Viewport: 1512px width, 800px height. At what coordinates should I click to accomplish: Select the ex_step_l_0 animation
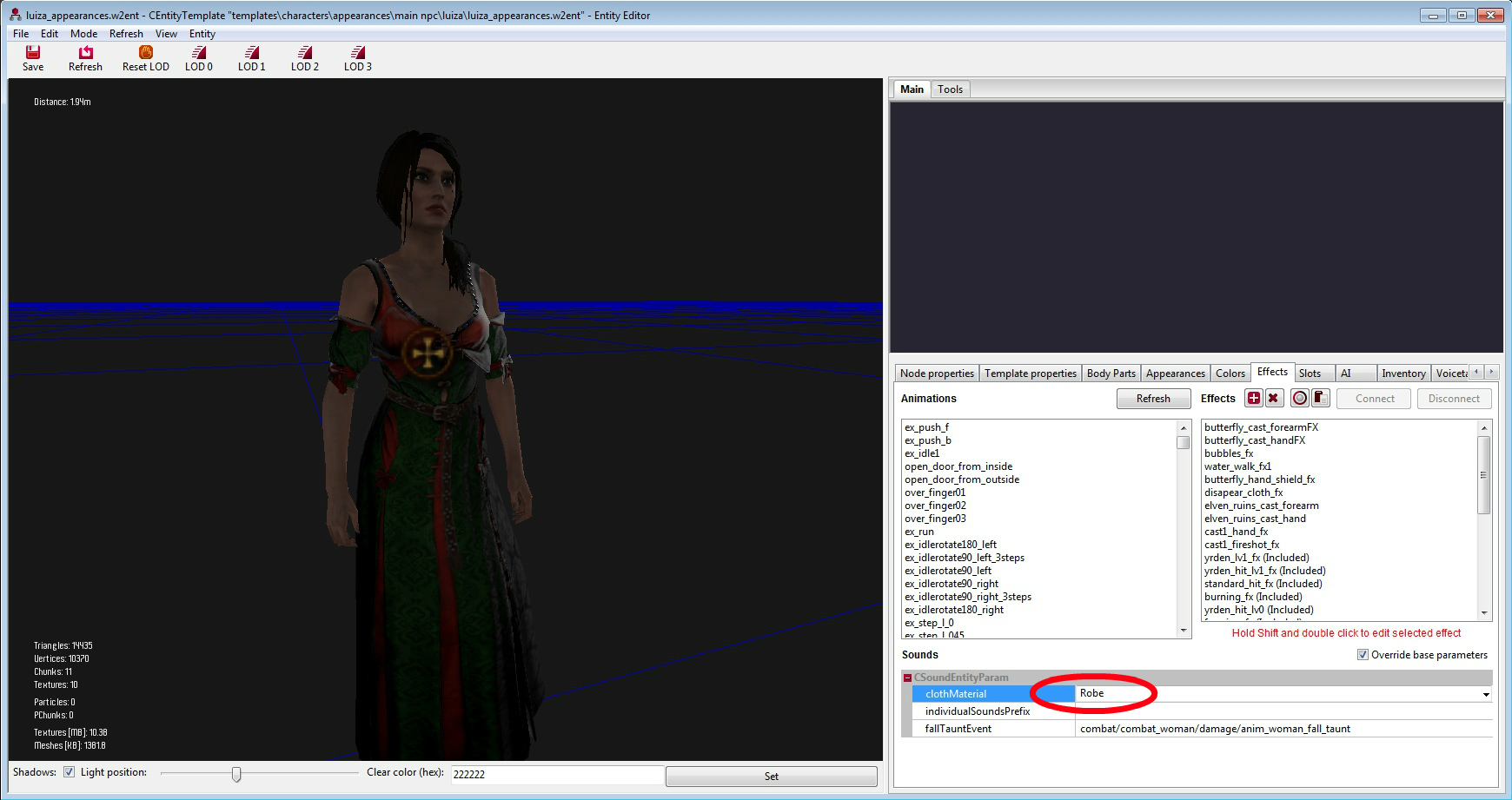point(928,623)
